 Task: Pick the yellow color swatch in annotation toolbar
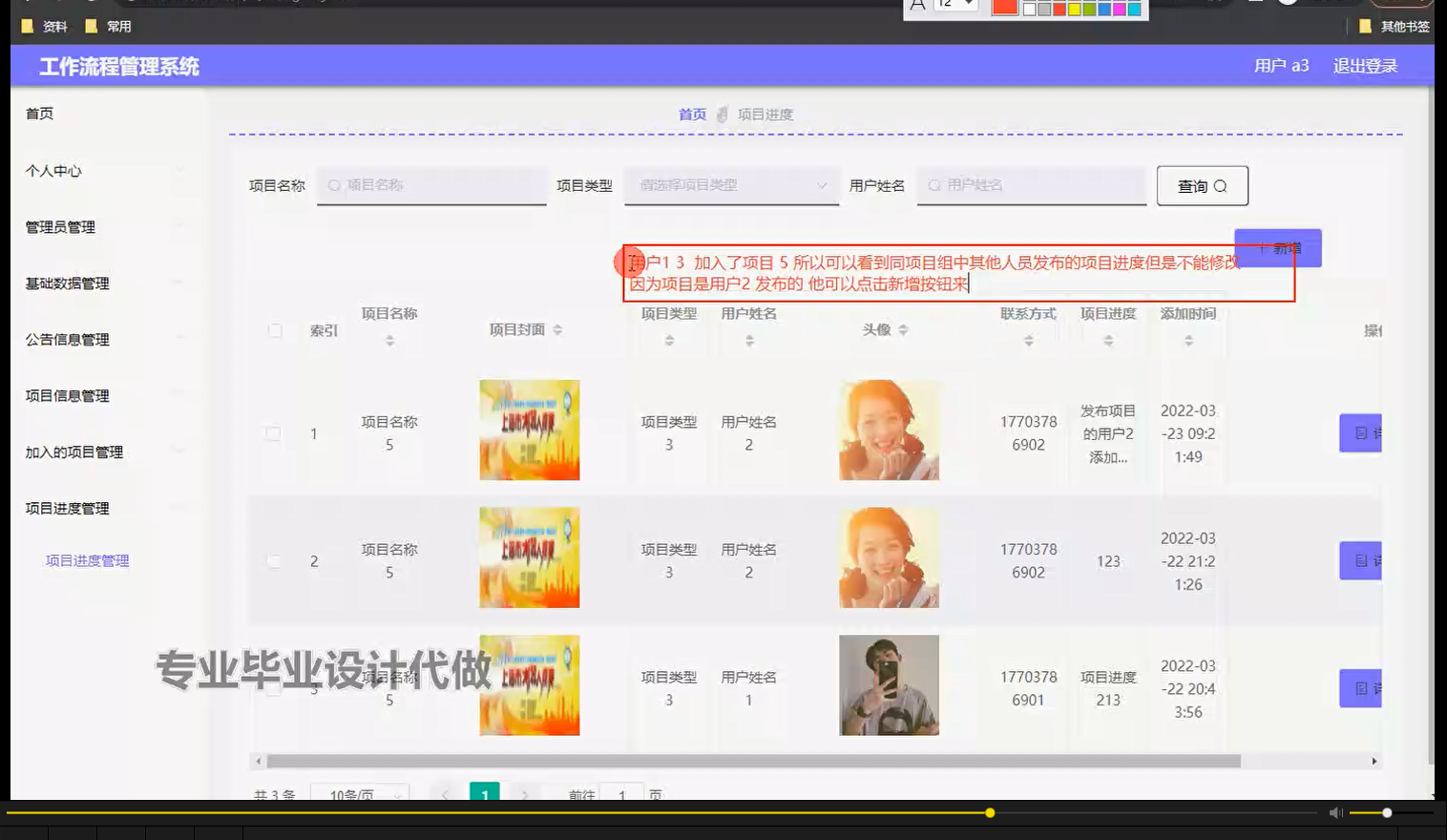[x=1075, y=10]
